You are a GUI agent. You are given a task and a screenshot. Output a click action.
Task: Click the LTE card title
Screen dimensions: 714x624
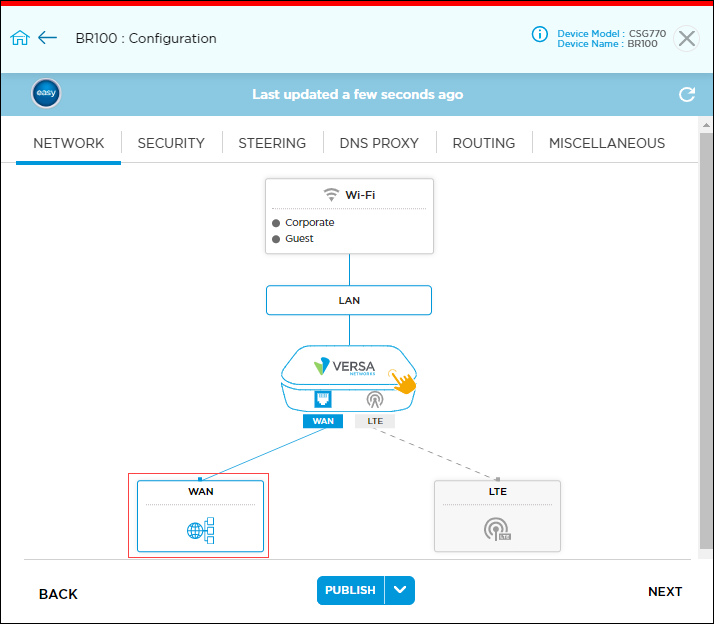click(498, 491)
